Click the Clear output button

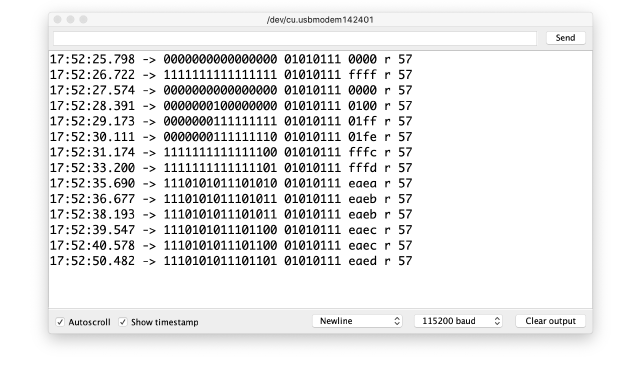(550, 321)
